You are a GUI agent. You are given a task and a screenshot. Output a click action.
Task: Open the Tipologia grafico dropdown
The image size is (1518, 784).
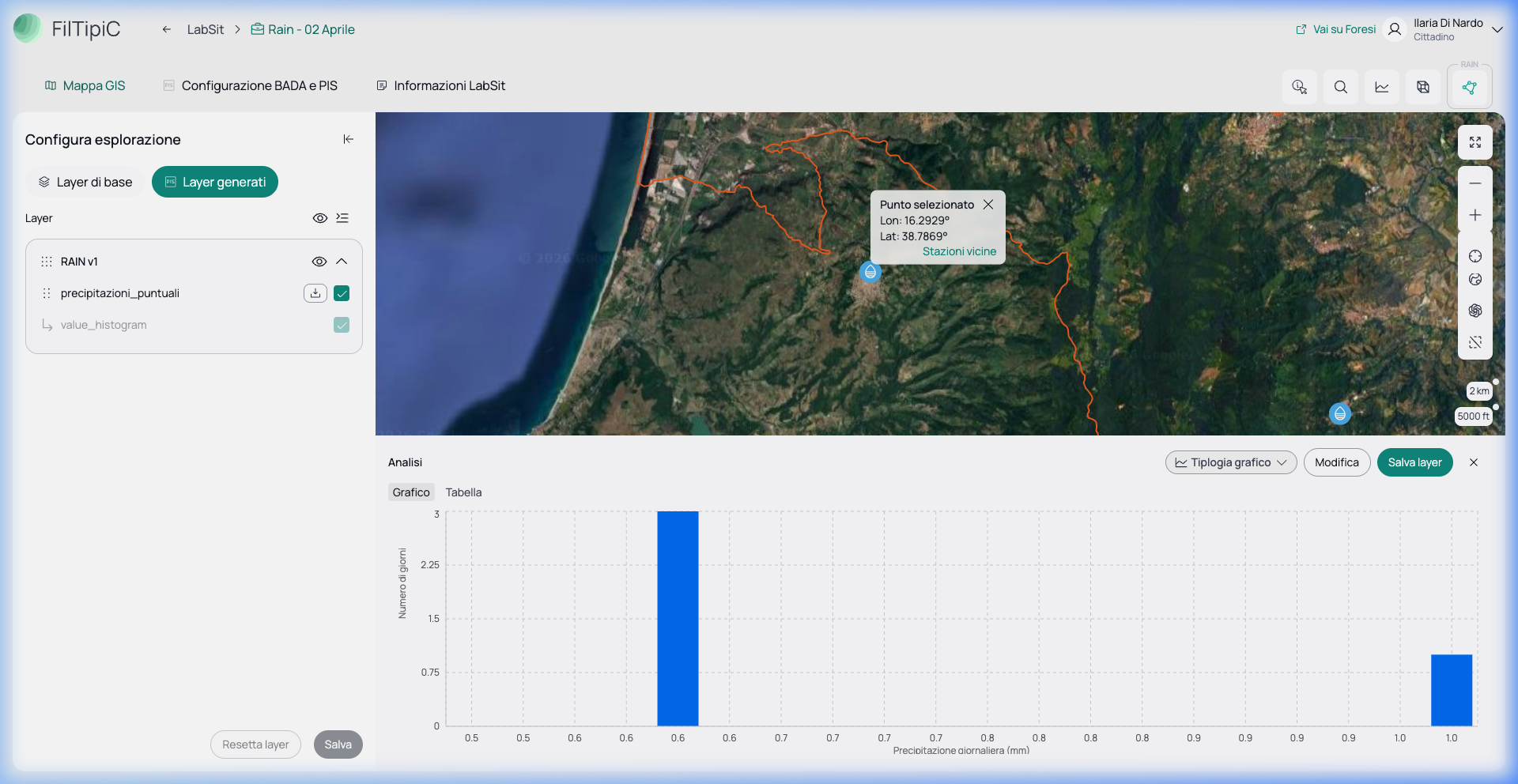[x=1231, y=462]
